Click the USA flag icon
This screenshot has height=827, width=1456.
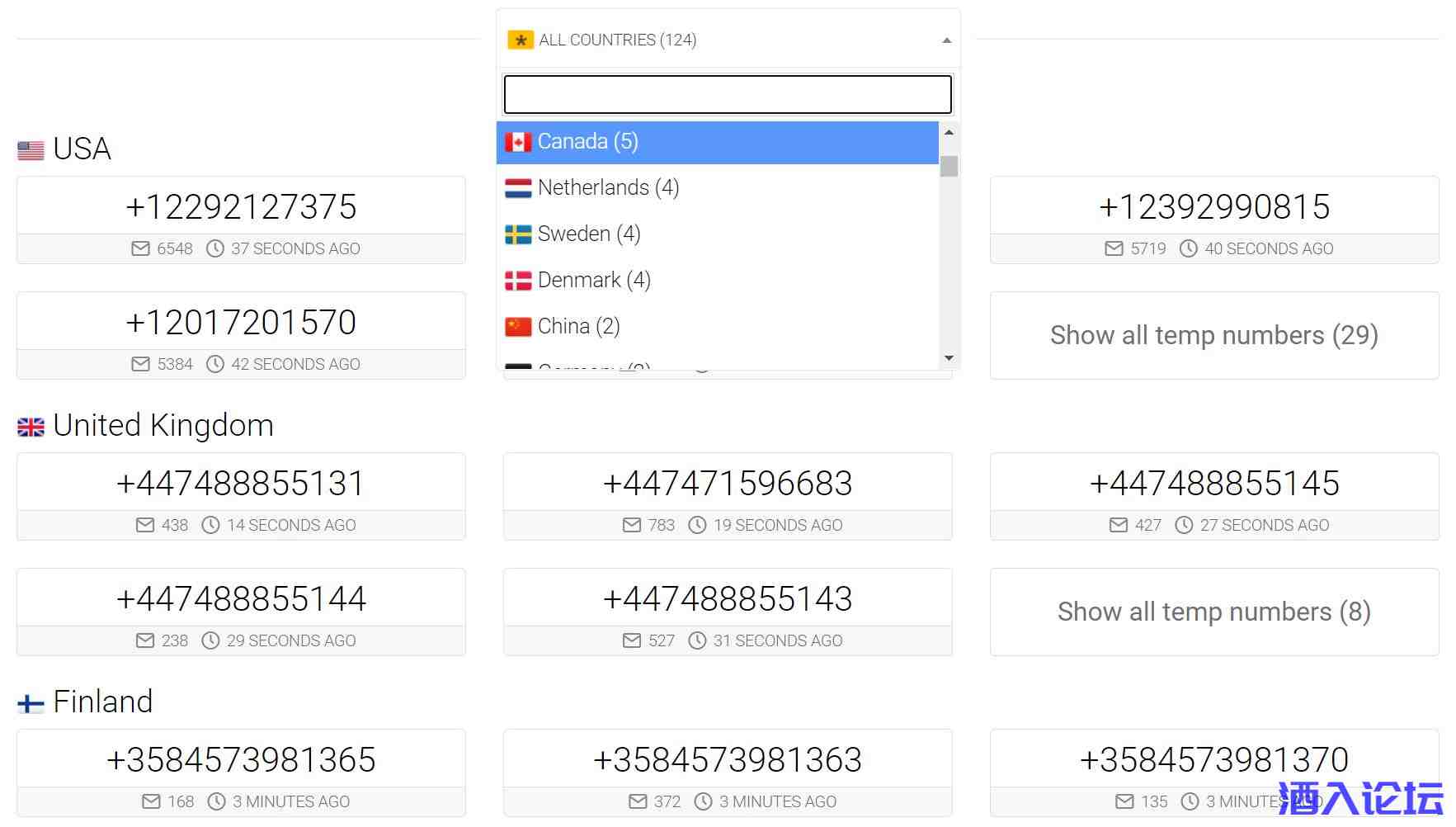[31, 150]
